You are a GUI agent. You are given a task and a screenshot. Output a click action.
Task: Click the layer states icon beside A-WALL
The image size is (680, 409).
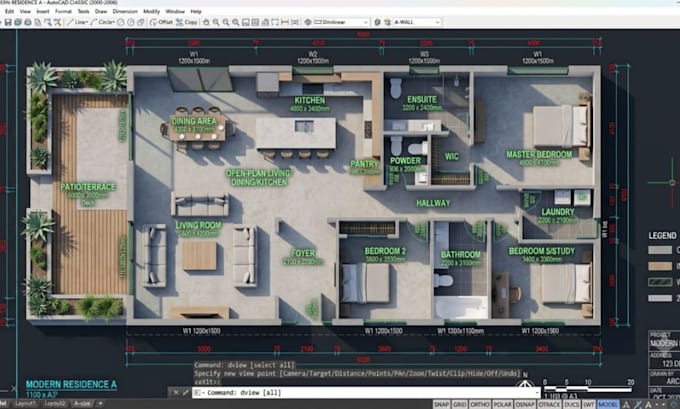coord(387,22)
